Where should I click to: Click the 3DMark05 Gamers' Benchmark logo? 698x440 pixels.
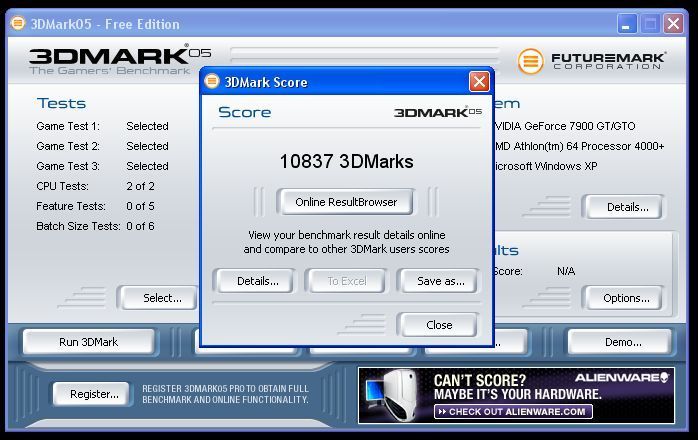[x=119, y=59]
